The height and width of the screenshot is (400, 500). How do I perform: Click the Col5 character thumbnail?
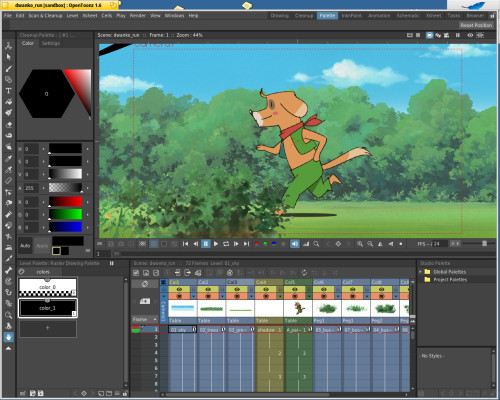point(298,309)
